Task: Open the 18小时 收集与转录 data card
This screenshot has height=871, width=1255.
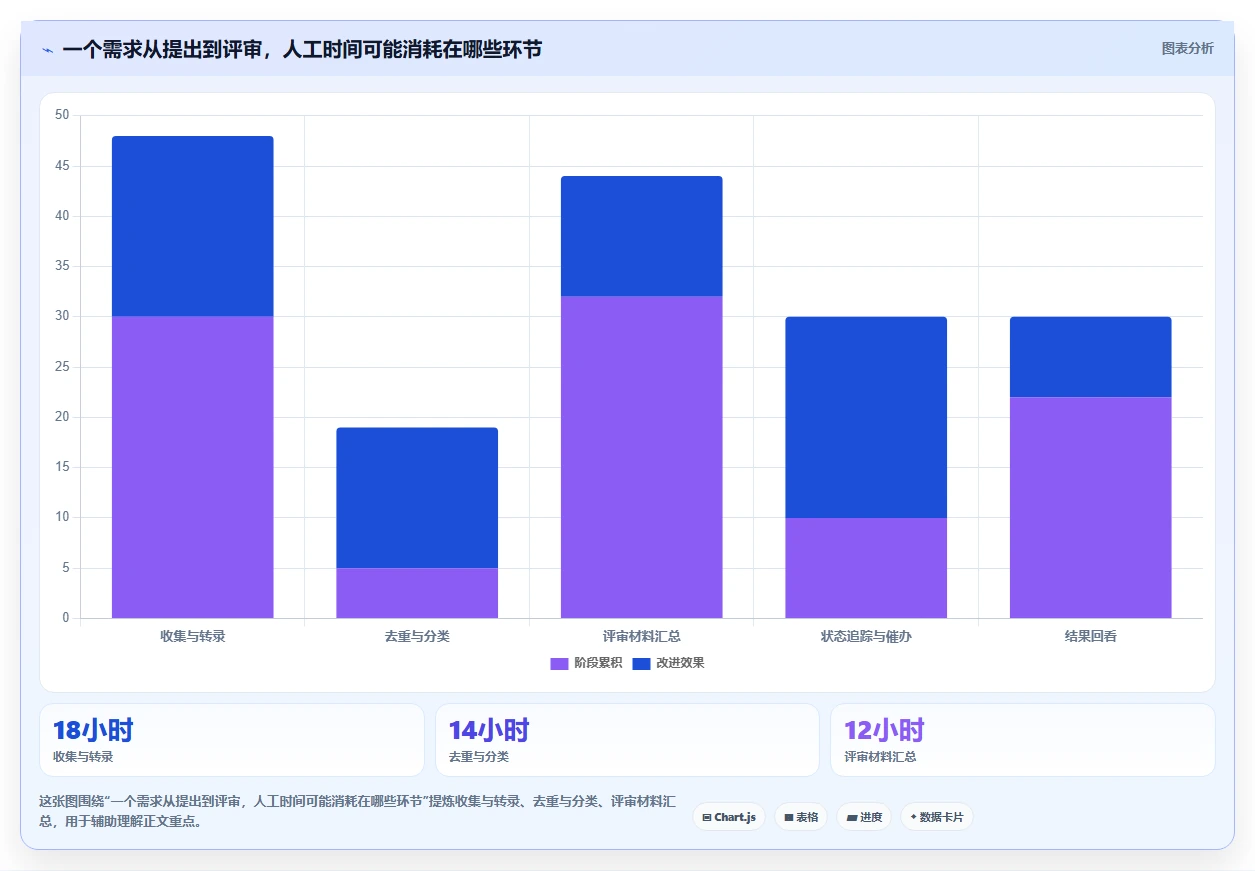Action: coord(232,740)
